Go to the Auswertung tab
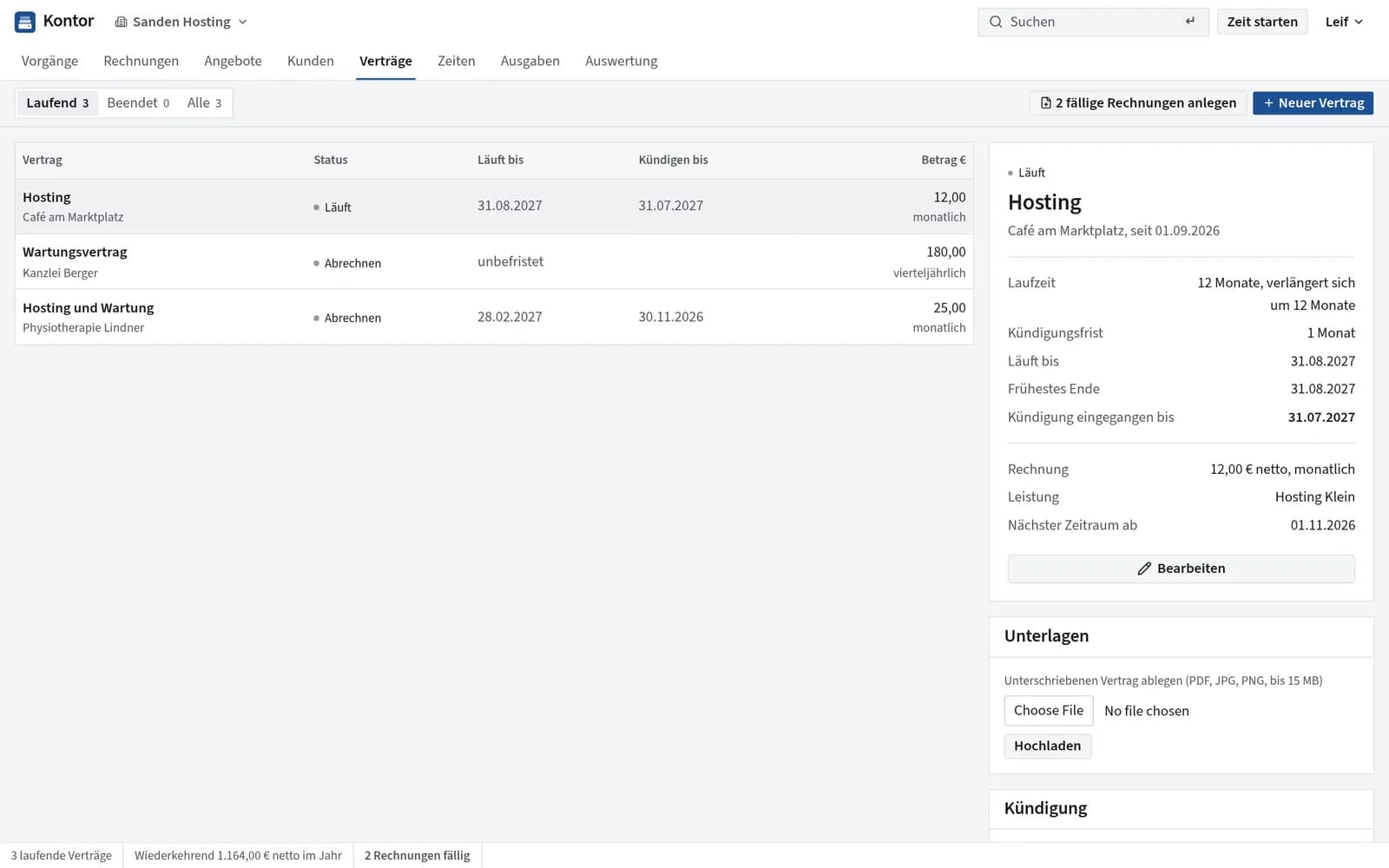This screenshot has height=868, width=1389. click(621, 61)
